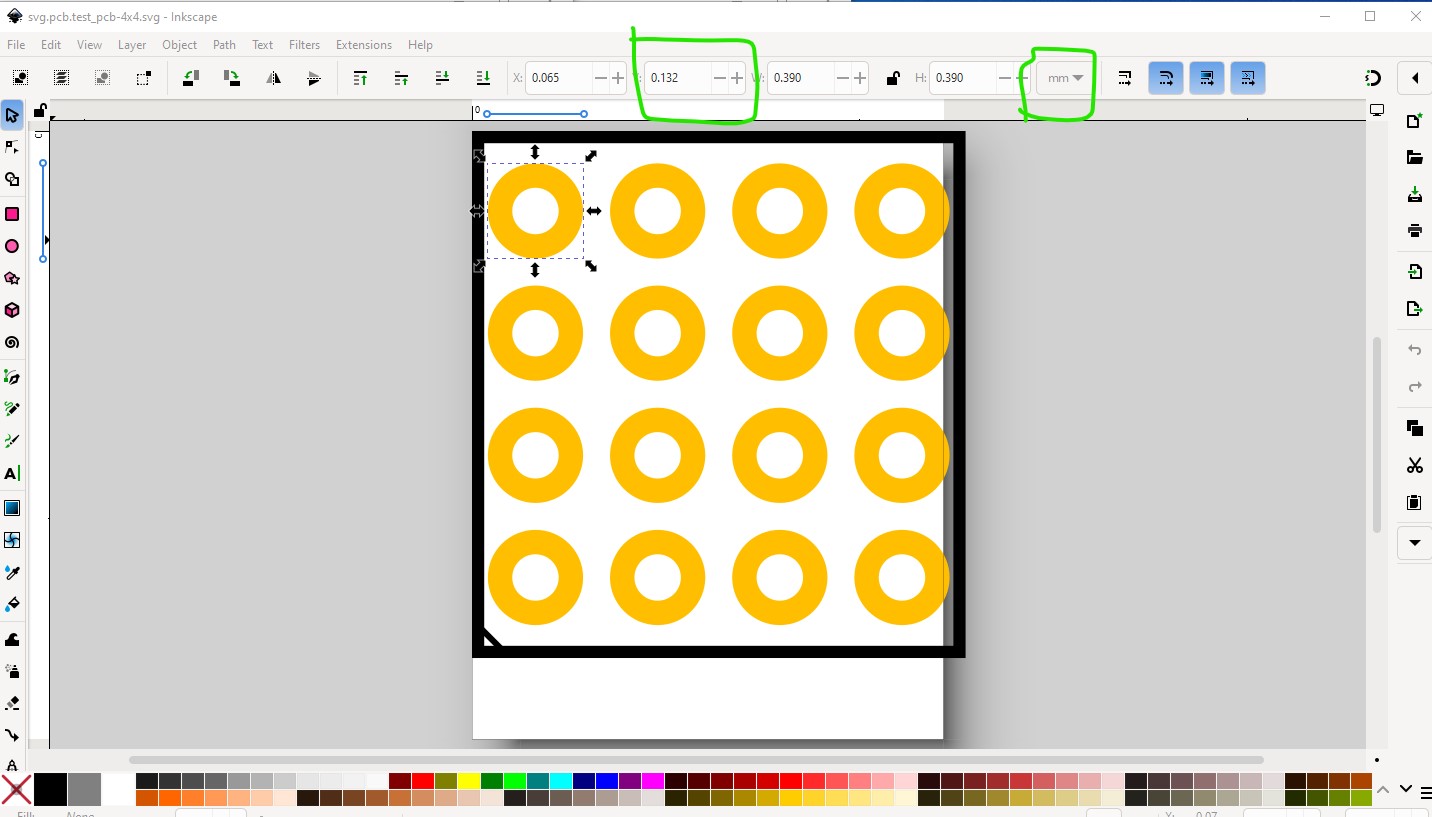
Task: Click the Height field showing 0.390
Action: point(964,78)
